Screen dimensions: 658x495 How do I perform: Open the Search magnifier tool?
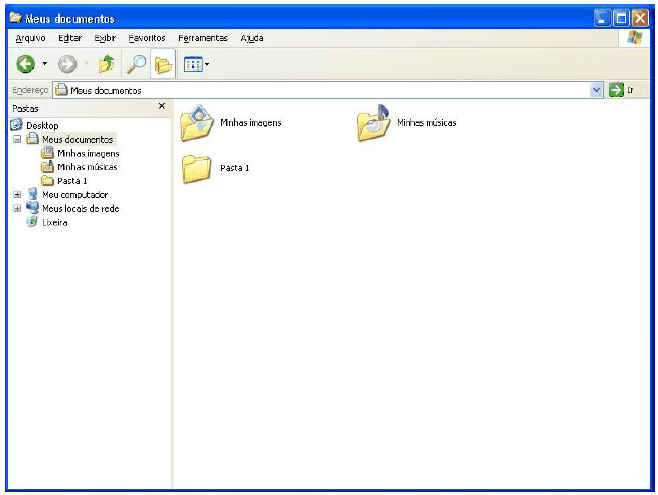[x=135, y=64]
